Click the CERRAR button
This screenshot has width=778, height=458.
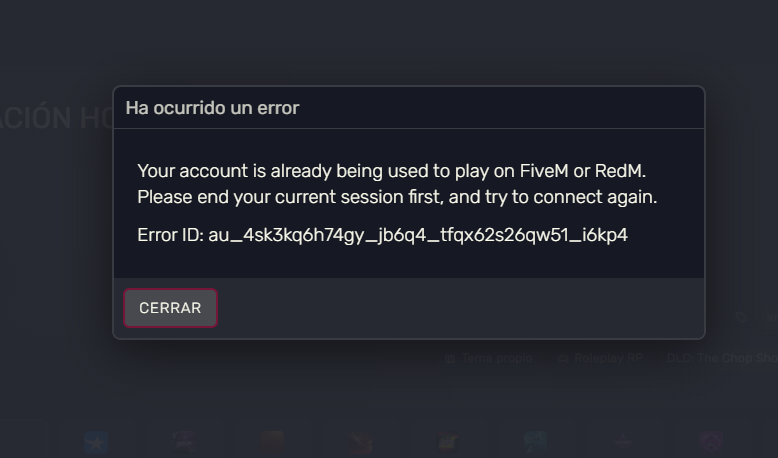click(x=170, y=308)
